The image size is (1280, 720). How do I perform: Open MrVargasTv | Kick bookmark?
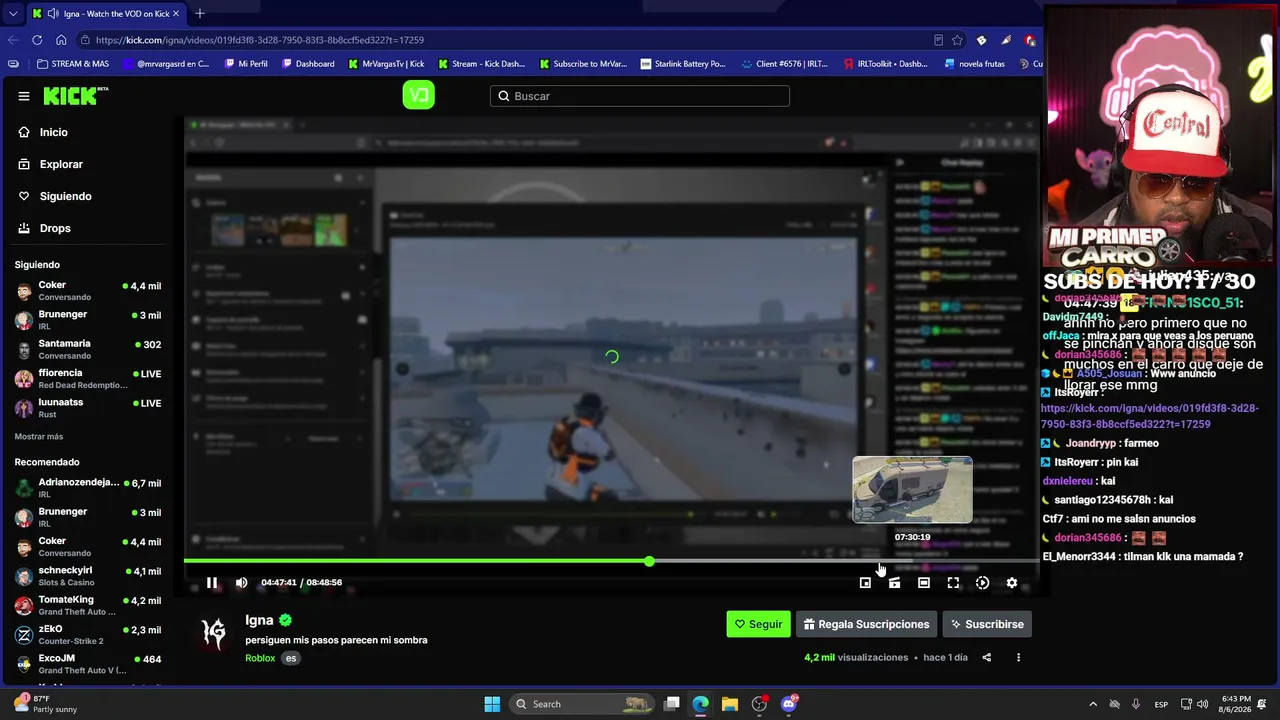[386, 64]
